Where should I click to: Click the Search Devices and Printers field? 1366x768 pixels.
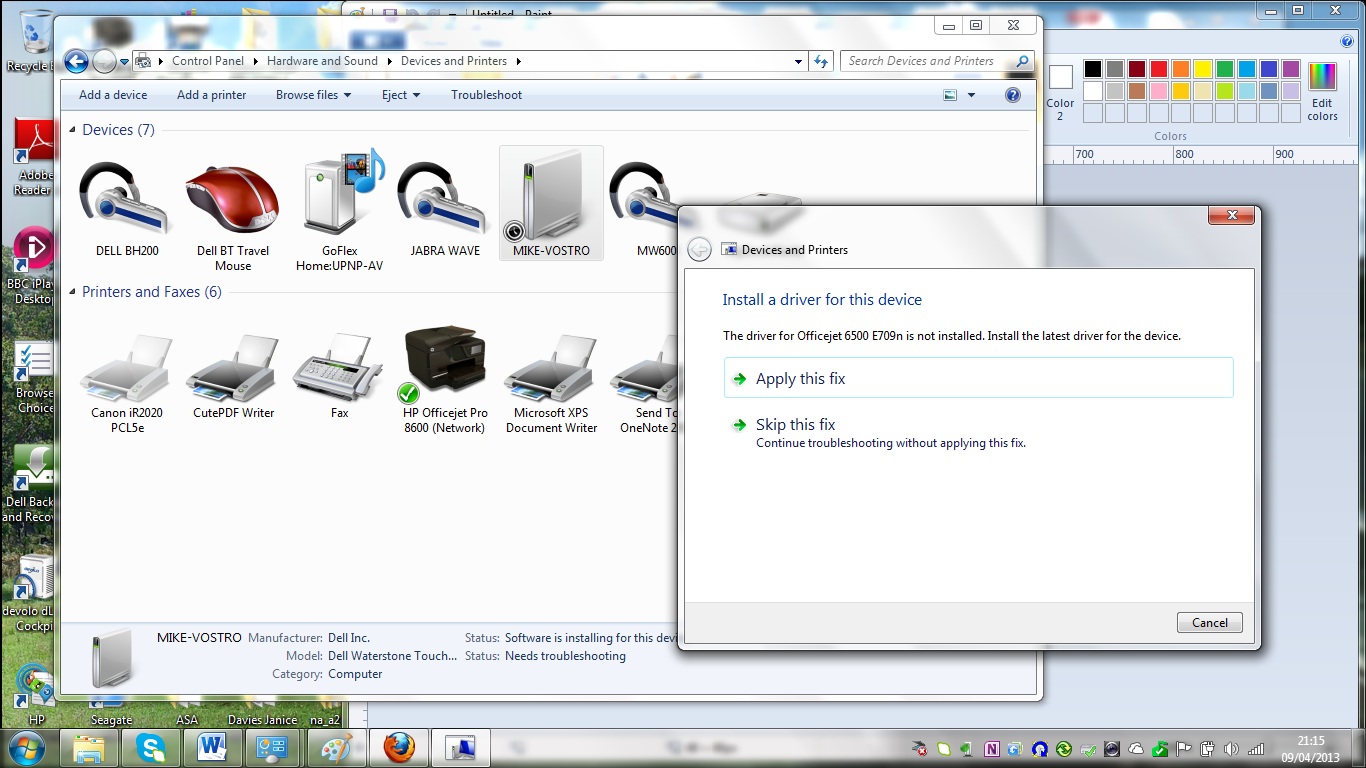coord(937,61)
